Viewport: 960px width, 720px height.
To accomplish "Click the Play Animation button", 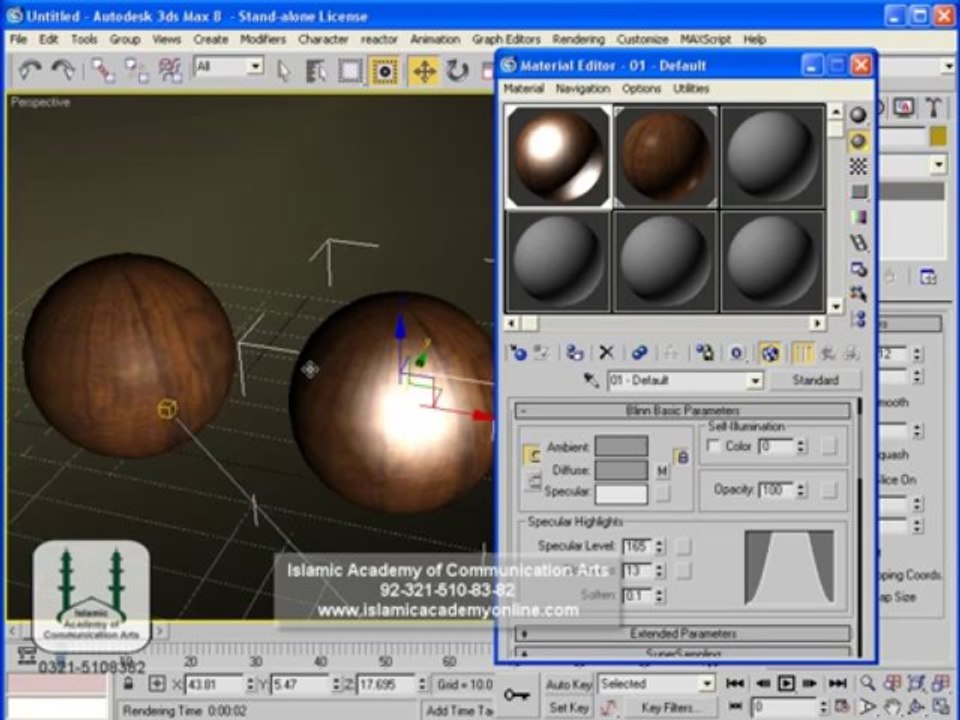I will pyautogui.click(x=786, y=683).
